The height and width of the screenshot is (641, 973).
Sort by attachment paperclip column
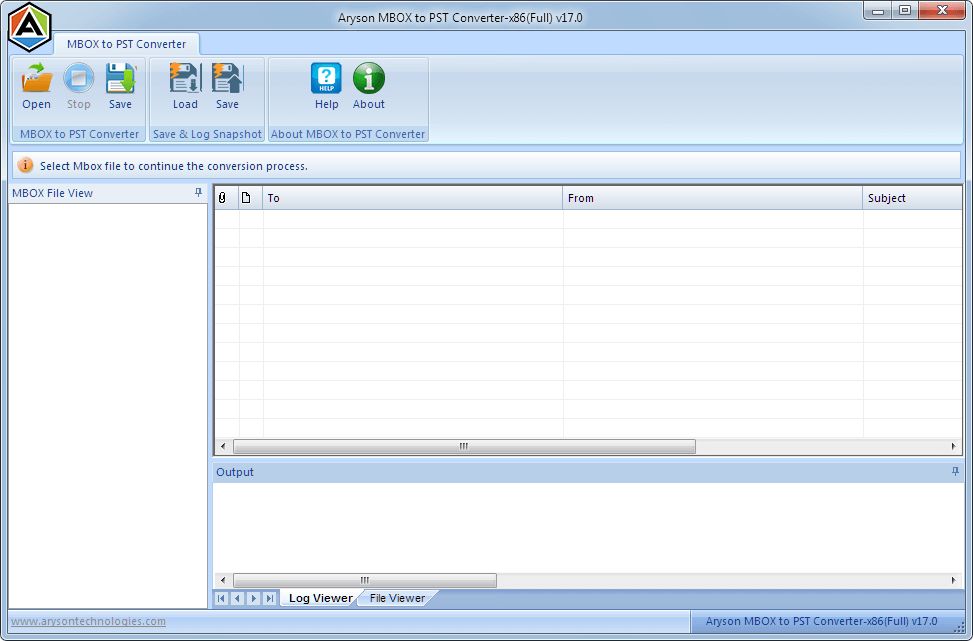click(x=226, y=198)
